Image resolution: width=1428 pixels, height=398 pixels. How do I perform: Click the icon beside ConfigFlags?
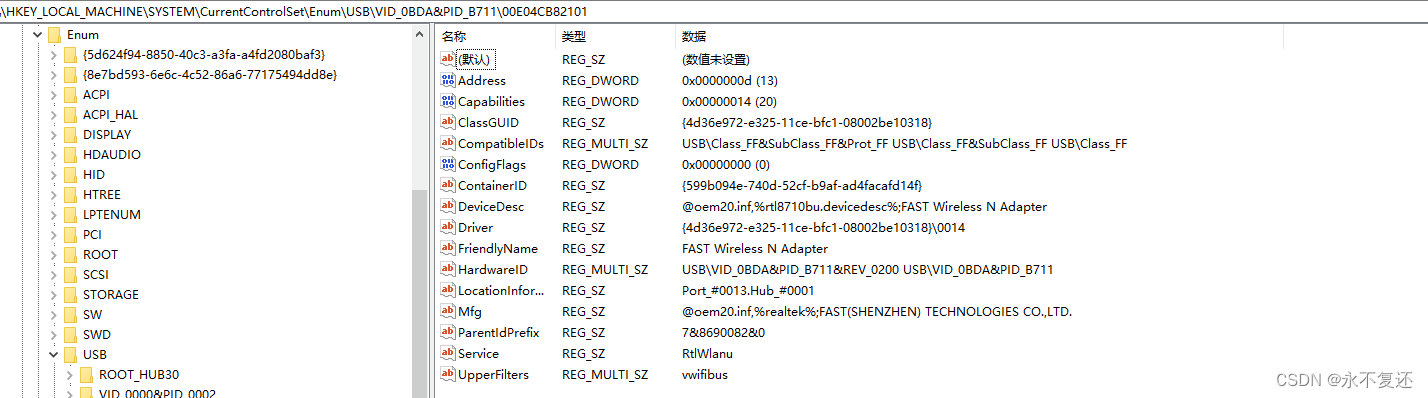(x=448, y=164)
